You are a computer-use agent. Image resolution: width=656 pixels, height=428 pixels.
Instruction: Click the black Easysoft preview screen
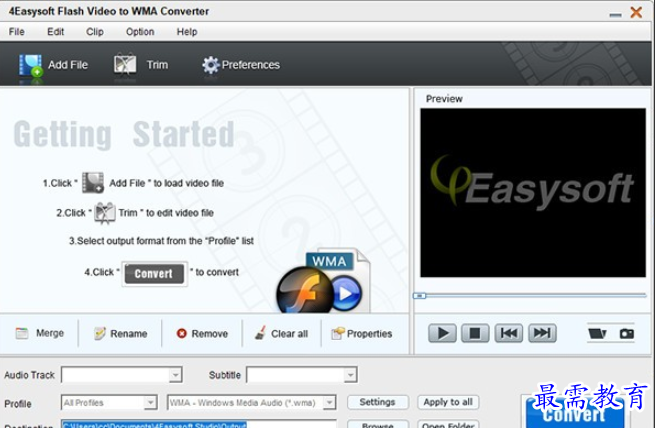point(533,192)
